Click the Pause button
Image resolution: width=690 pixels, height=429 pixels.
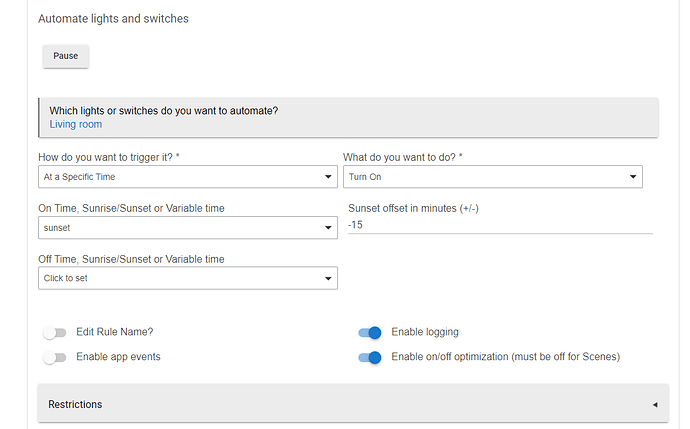[65, 56]
